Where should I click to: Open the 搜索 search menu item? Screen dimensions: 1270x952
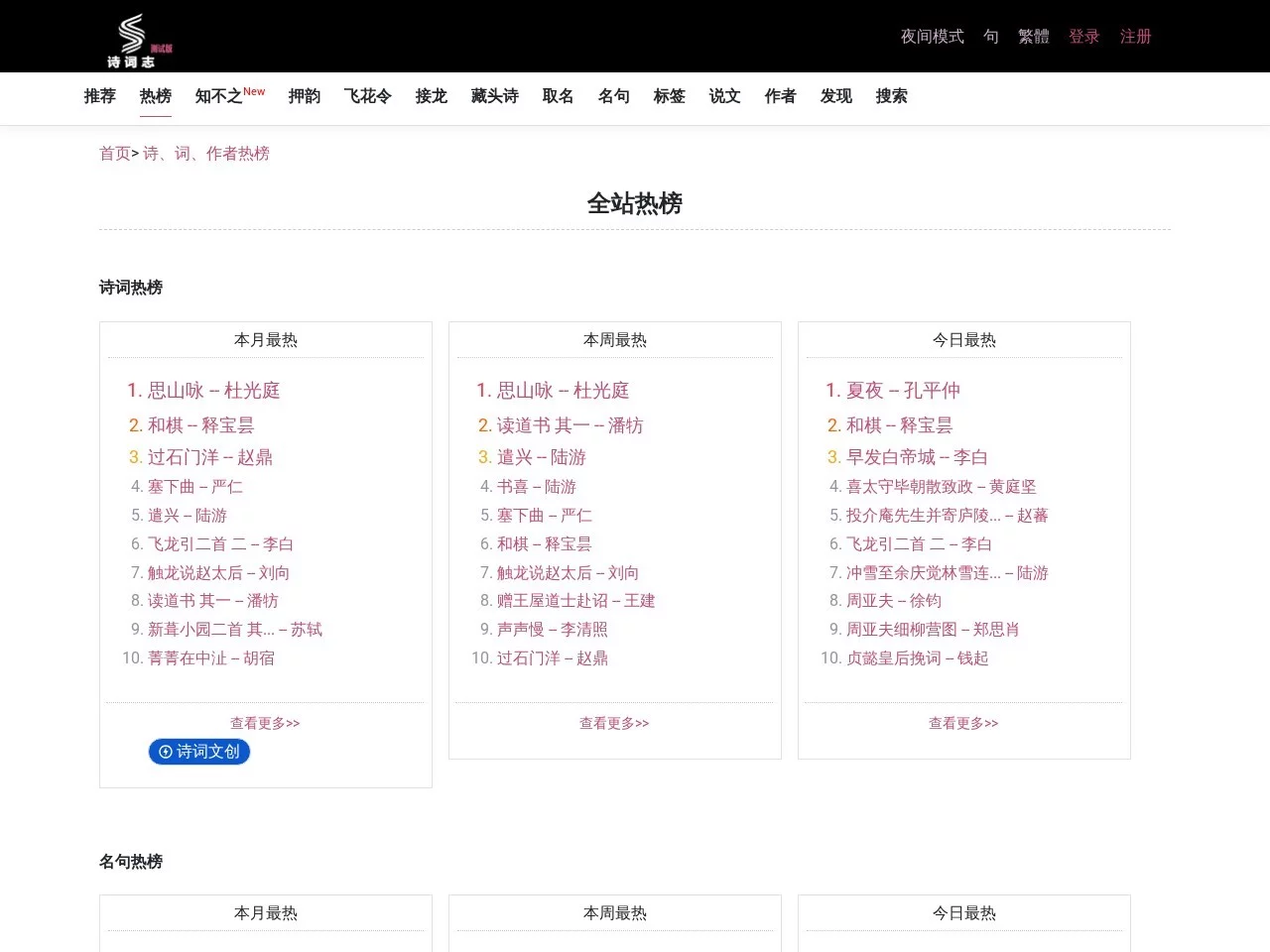pos(891,96)
